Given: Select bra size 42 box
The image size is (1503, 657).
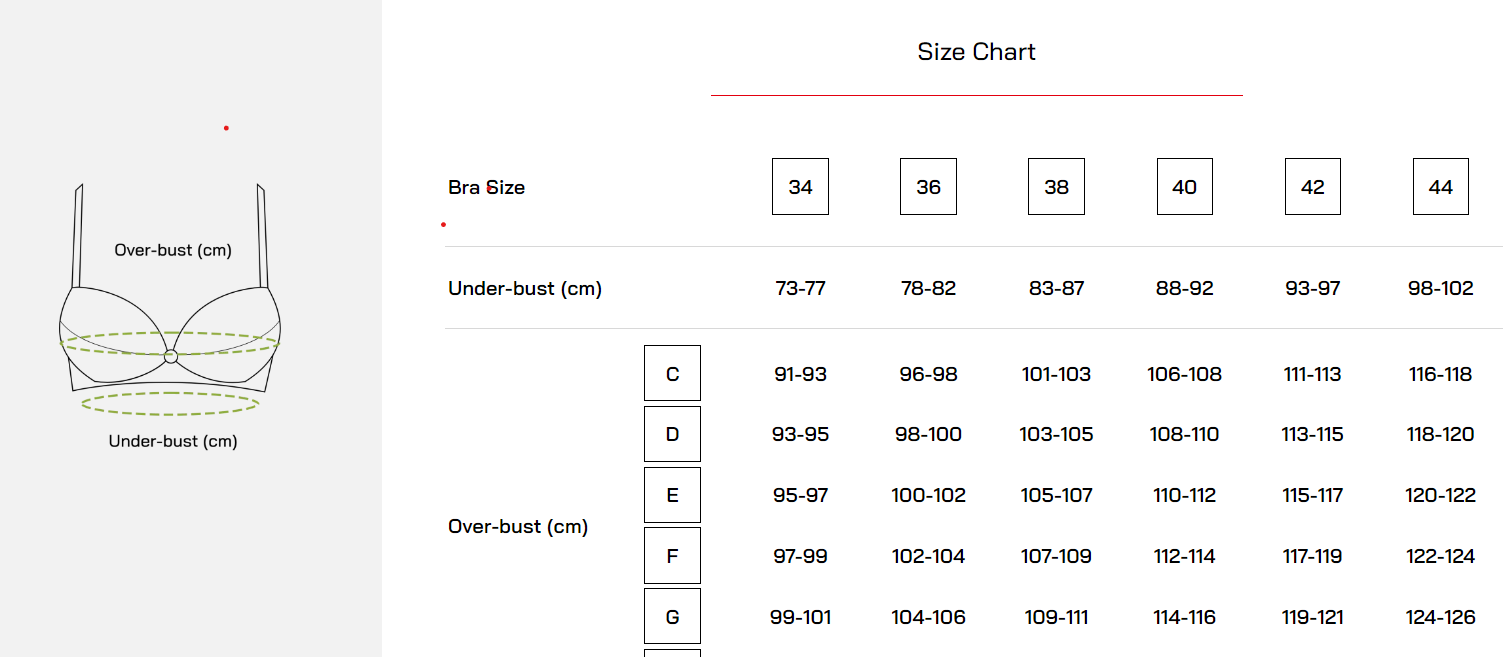Looking at the screenshot, I should point(1312,187).
